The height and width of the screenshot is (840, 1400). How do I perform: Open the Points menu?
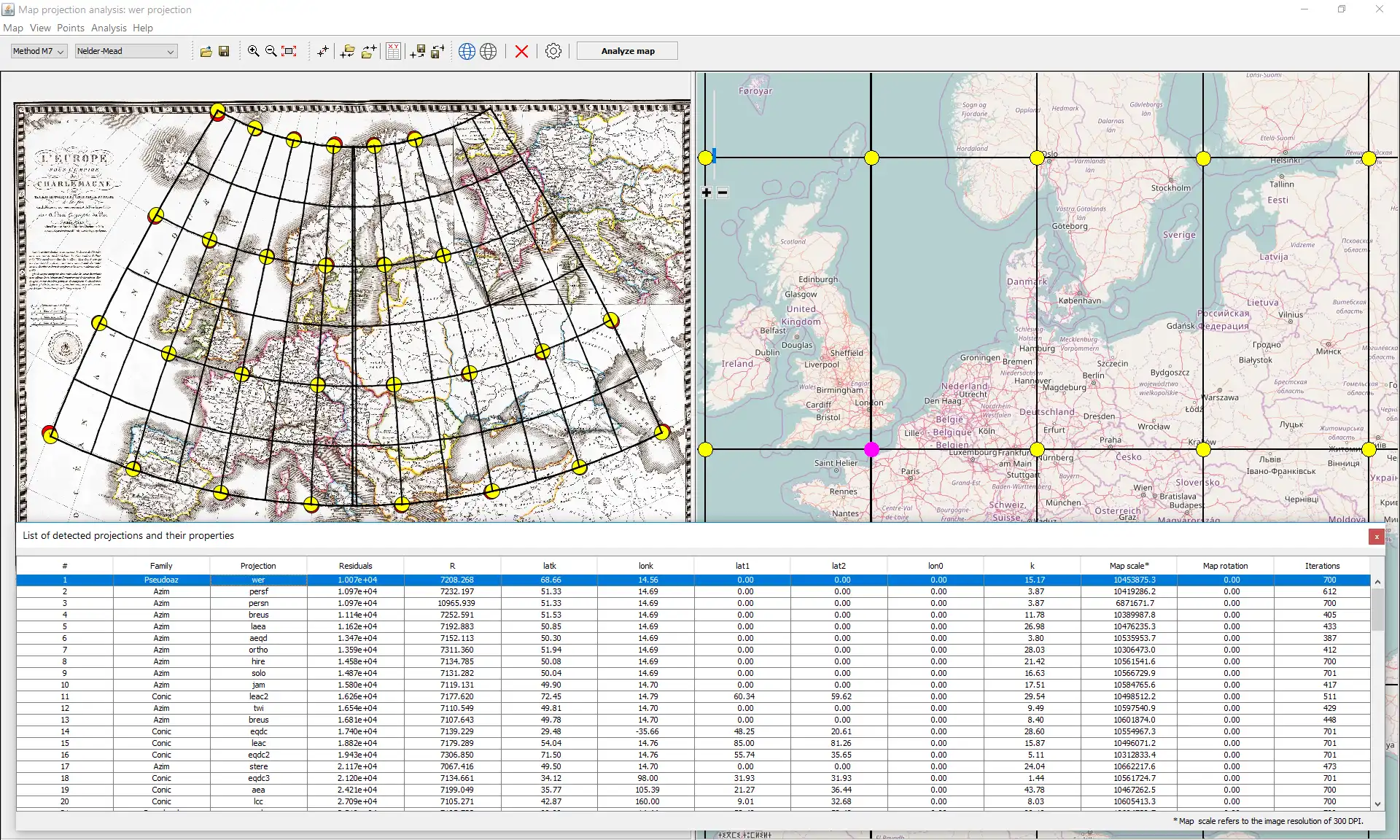[x=70, y=28]
